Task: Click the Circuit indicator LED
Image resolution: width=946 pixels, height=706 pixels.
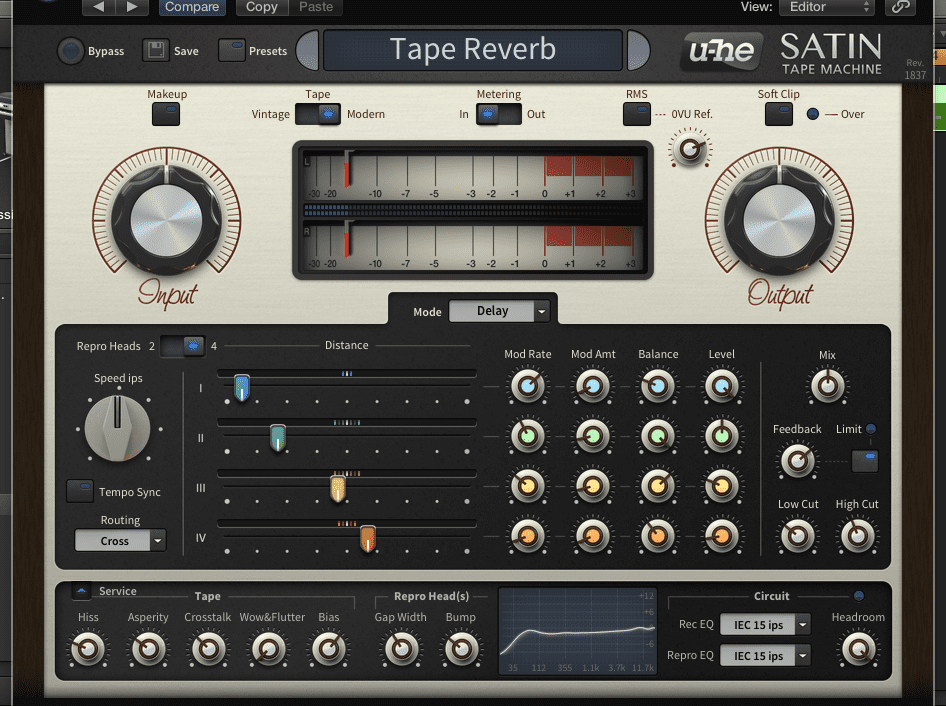Action: coord(859,596)
